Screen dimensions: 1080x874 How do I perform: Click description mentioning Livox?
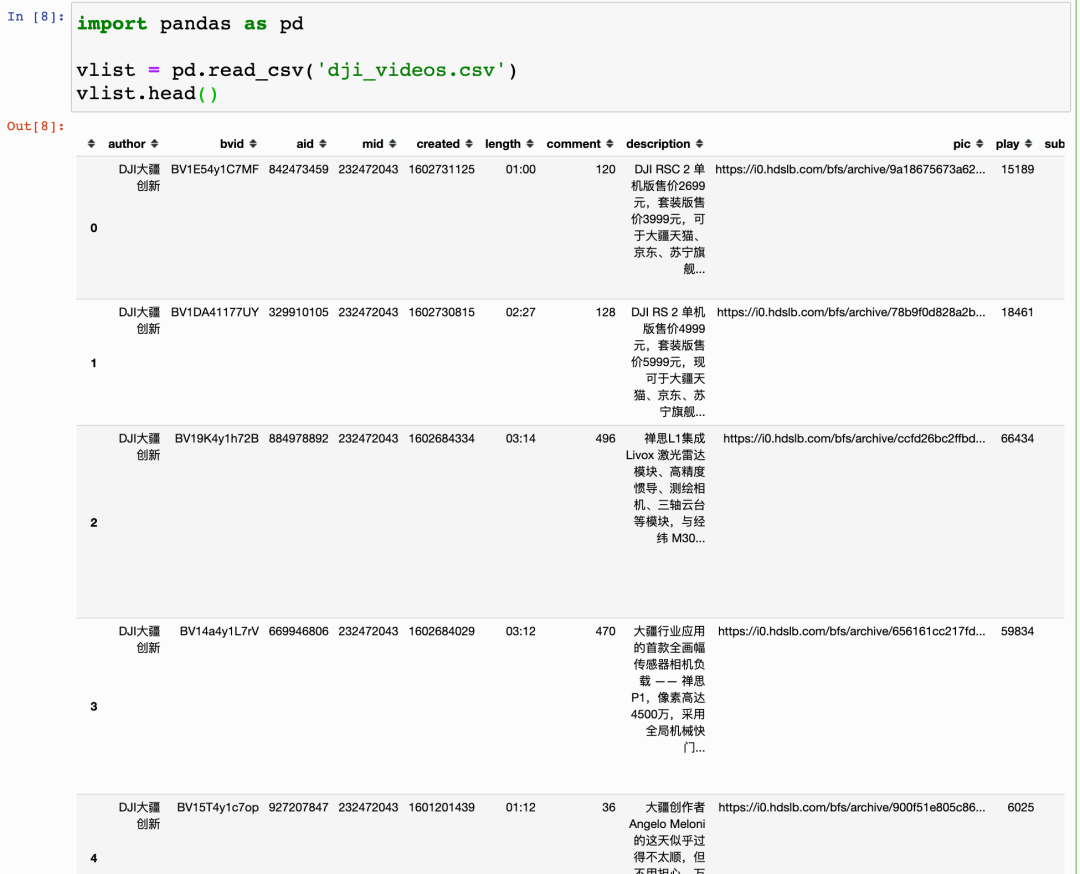point(665,488)
